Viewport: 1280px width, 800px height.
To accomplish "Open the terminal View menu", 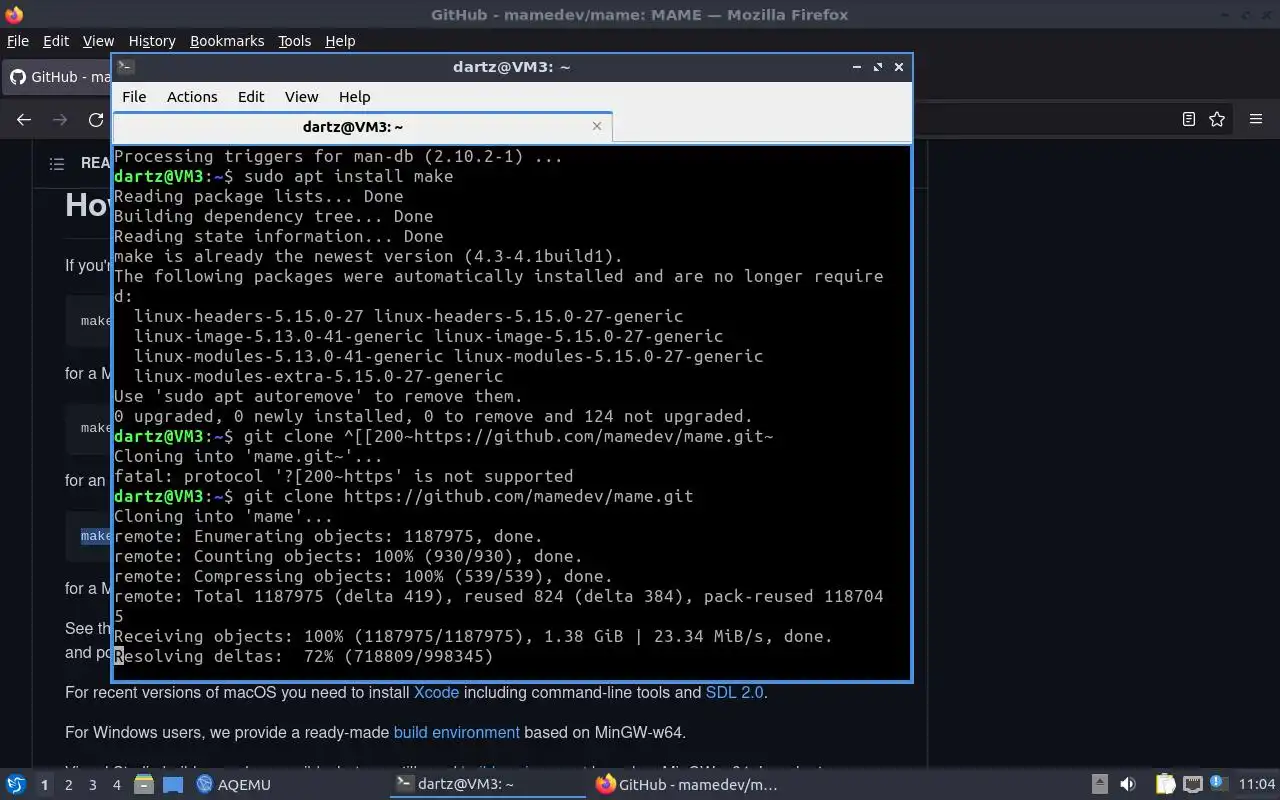I will coord(301,97).
